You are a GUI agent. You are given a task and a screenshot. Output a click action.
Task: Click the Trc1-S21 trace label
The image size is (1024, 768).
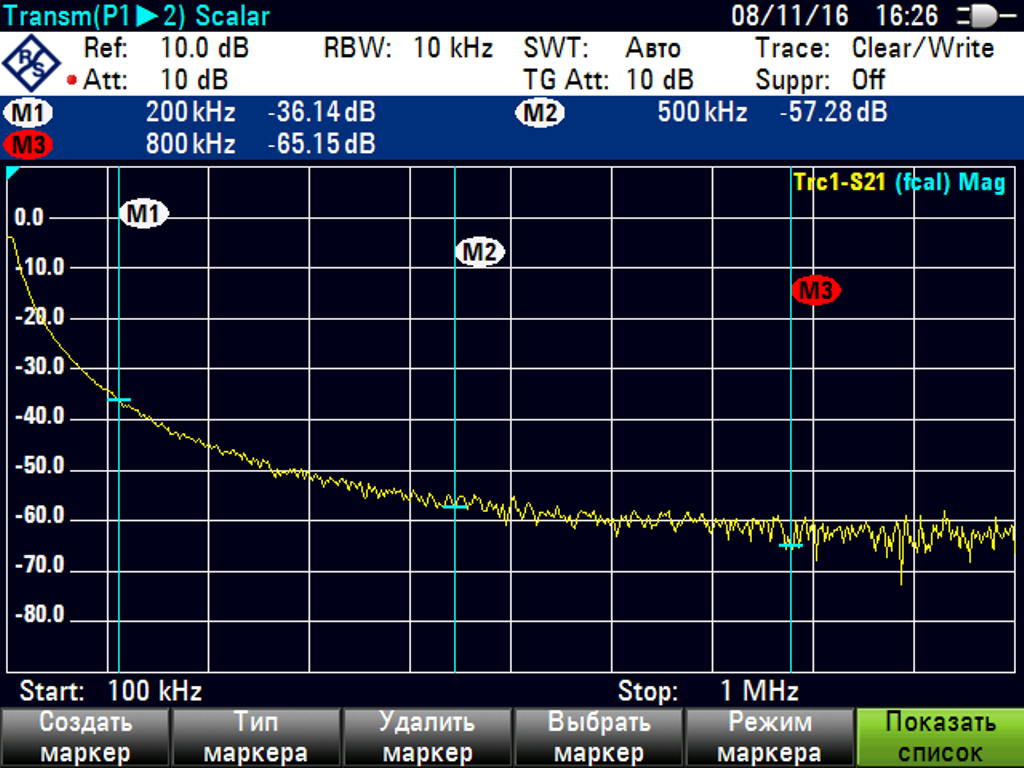click(x=838, y=182)
